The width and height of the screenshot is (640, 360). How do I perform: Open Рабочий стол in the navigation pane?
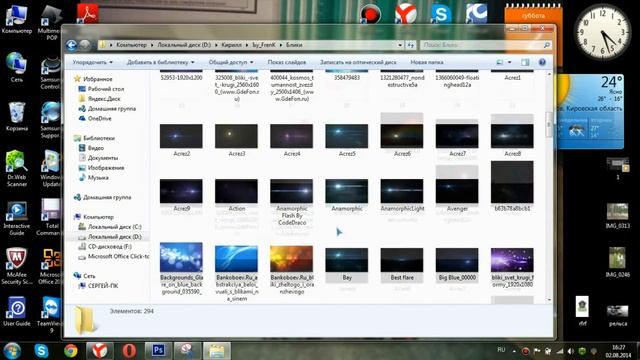[106, 89]
